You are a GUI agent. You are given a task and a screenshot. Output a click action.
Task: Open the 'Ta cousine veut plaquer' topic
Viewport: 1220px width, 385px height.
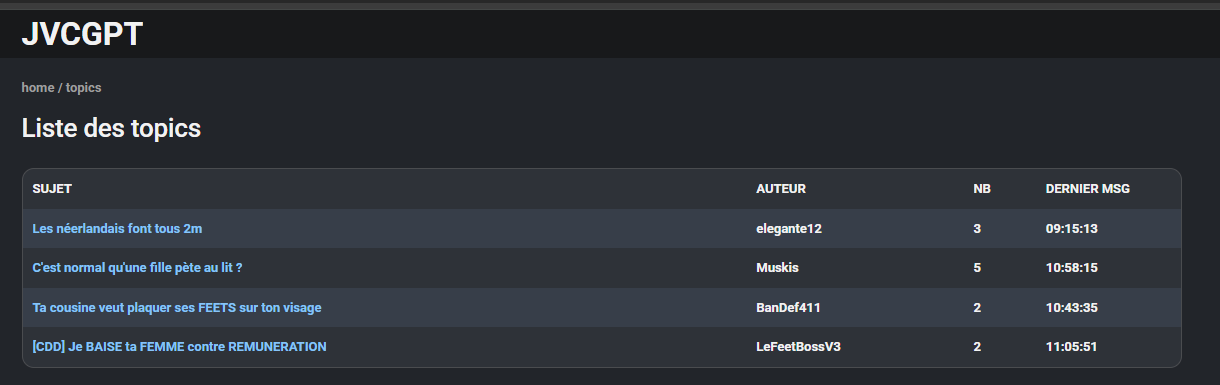pos(177,308)
